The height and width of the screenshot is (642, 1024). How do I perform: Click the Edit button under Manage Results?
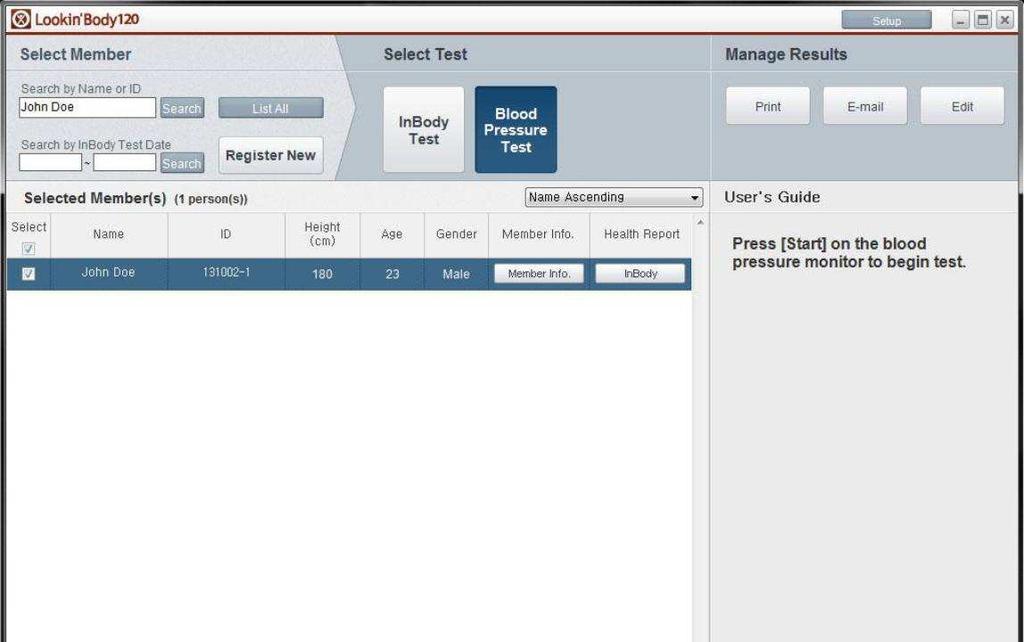(x=962, y=106)
